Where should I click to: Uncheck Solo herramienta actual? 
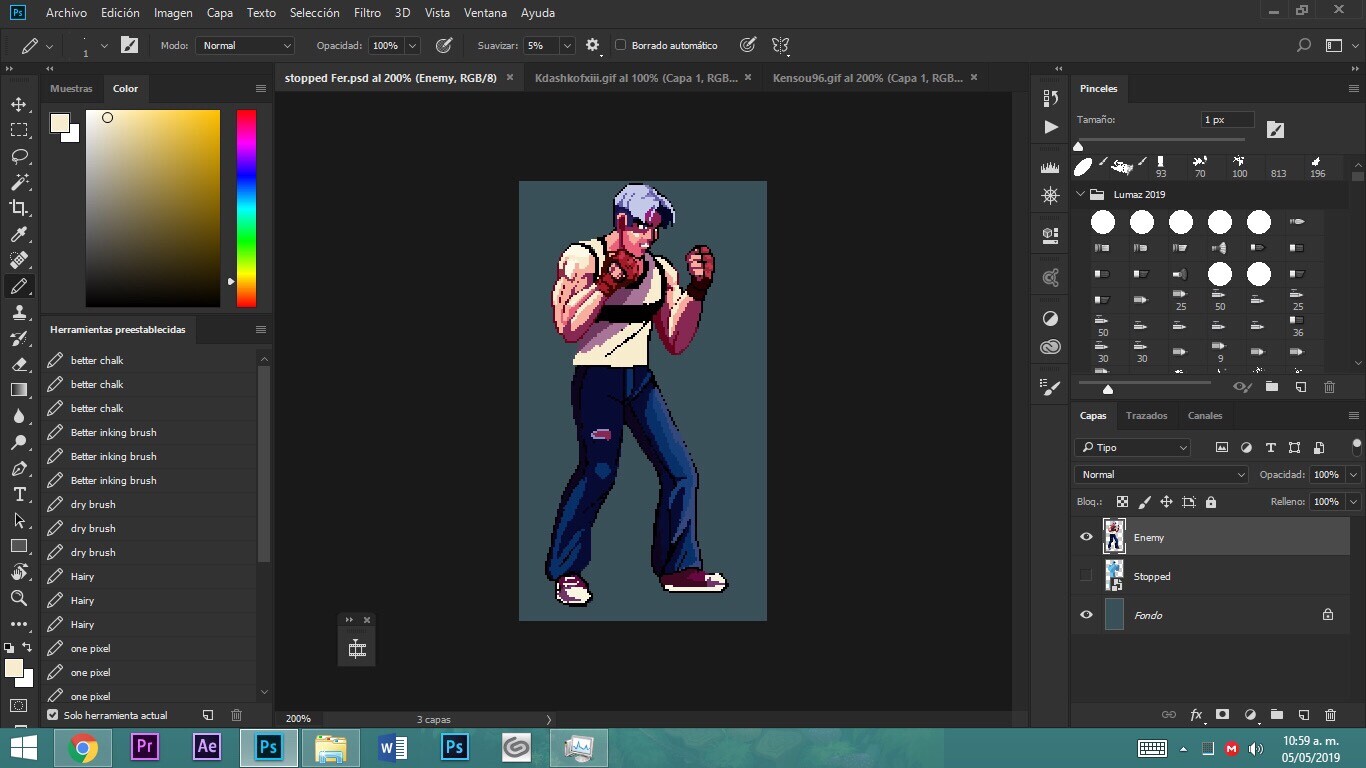(x=53, y=715)
